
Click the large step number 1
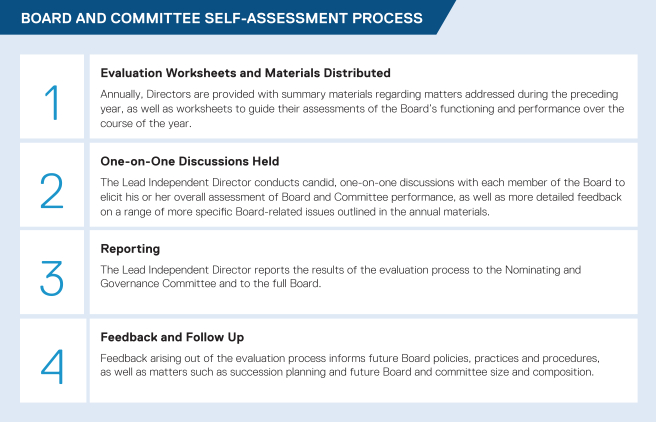click(52, 102)
